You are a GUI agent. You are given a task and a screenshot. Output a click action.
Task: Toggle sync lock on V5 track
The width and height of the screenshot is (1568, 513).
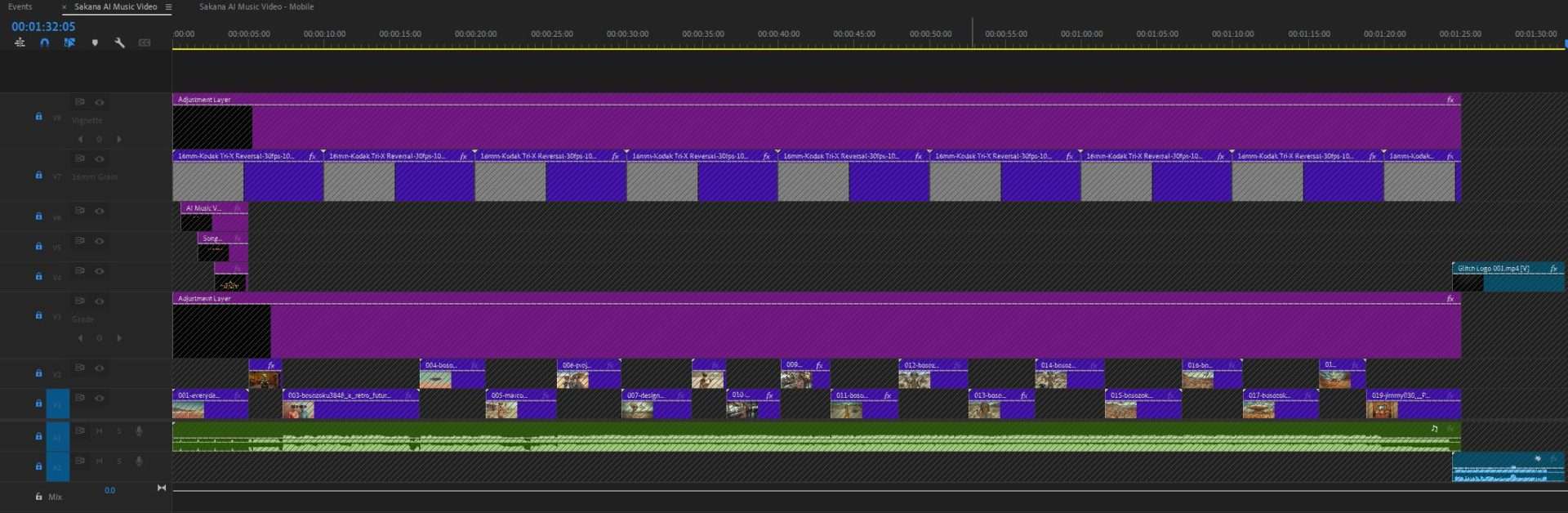(x=80, y=241)
